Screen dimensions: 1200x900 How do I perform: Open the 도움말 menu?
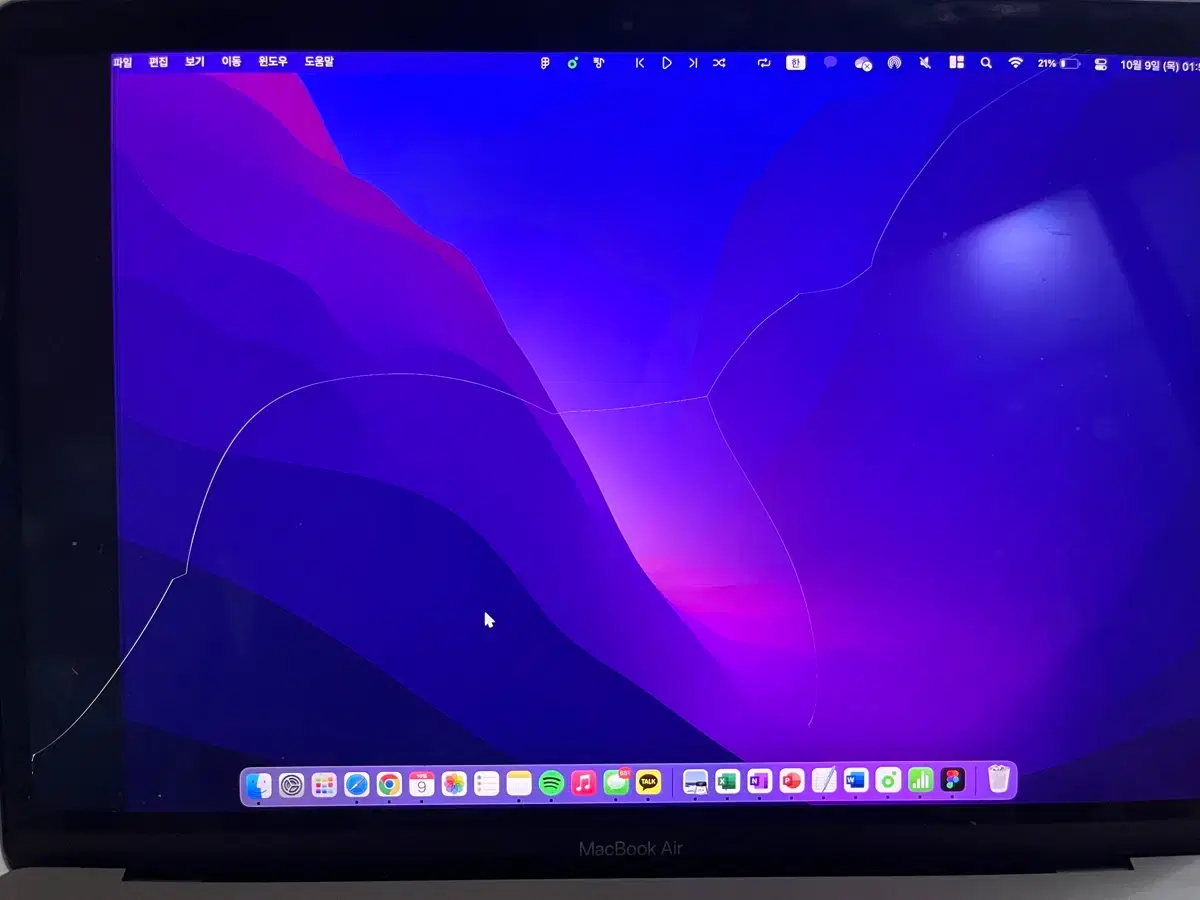click(x=319, y=62)
